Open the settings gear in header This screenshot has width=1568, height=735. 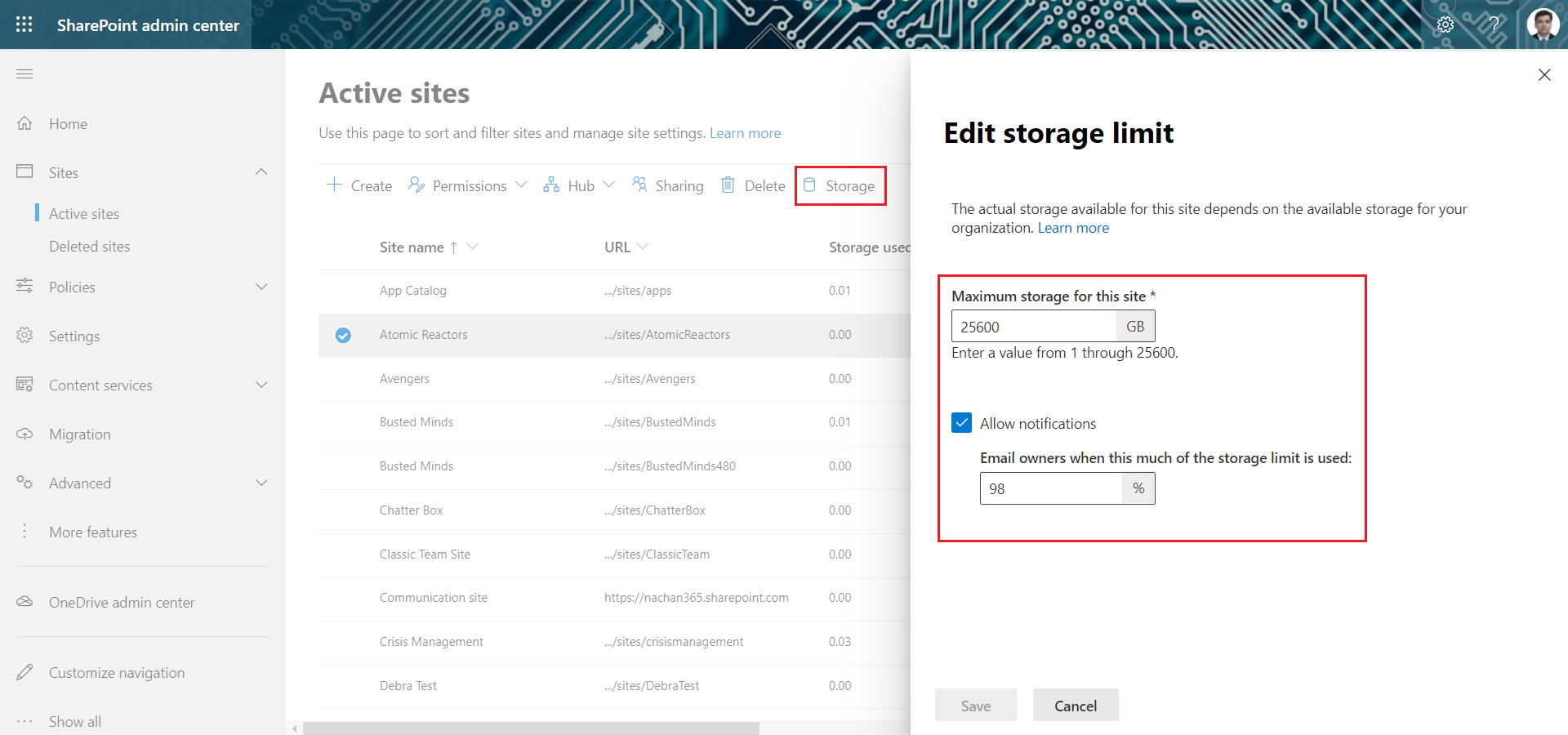coord(1445,24)
